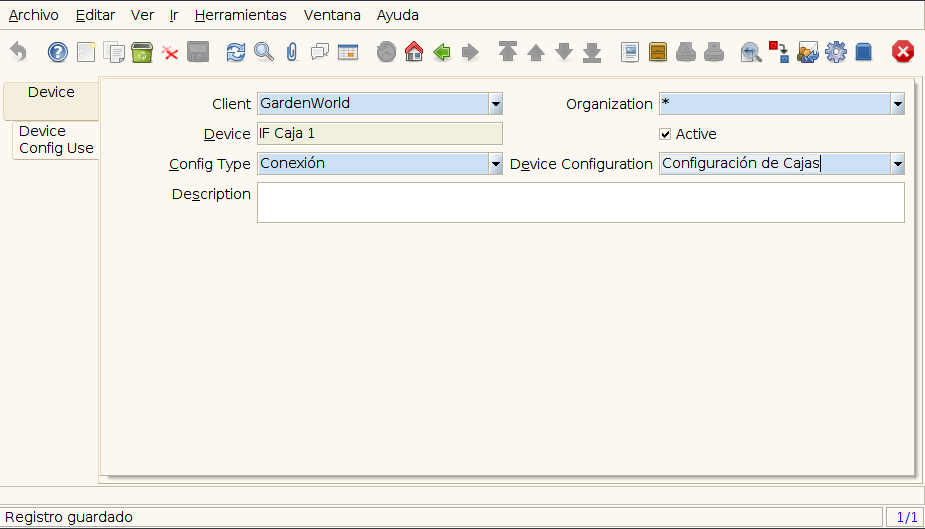Image resolution: width=925 pixels, height=529 pixels.
Task: Go to next record down arrow
Action: click(564, 52)
